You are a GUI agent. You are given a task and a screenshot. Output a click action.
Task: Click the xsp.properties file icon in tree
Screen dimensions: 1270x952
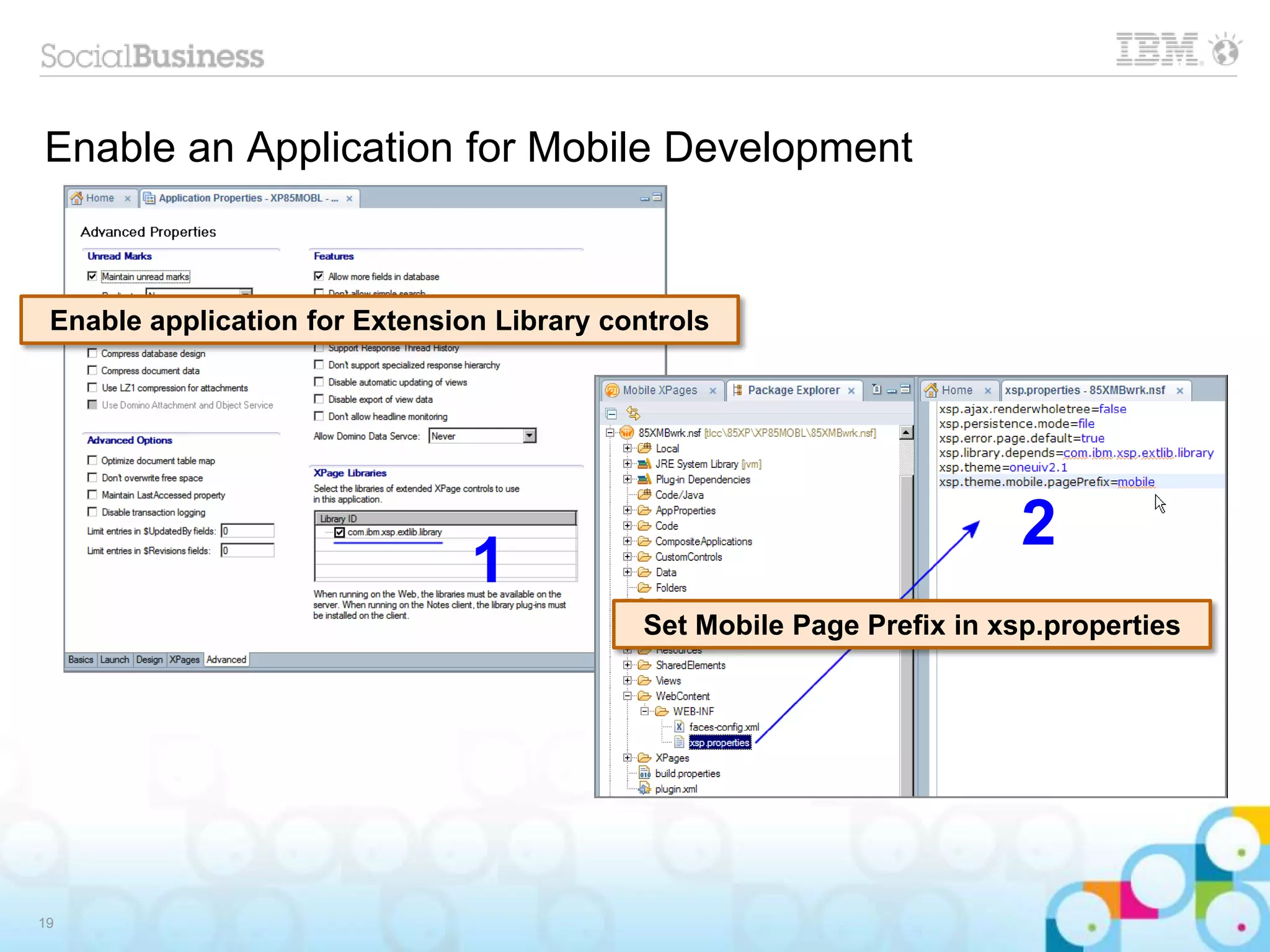[x=679, y=743]
